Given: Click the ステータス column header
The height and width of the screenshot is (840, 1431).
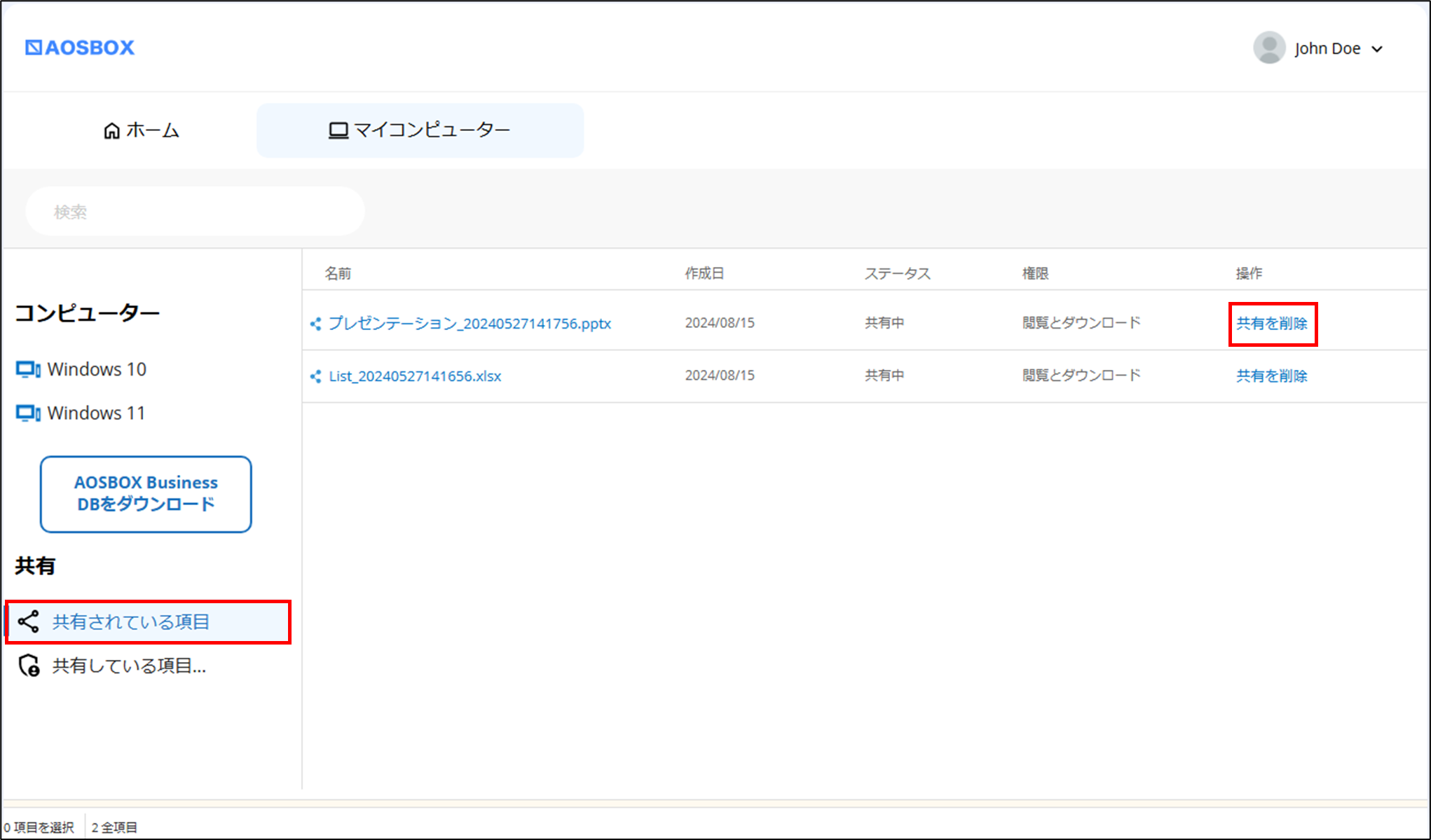Looking at the screenshot, I should click(897, 273).
